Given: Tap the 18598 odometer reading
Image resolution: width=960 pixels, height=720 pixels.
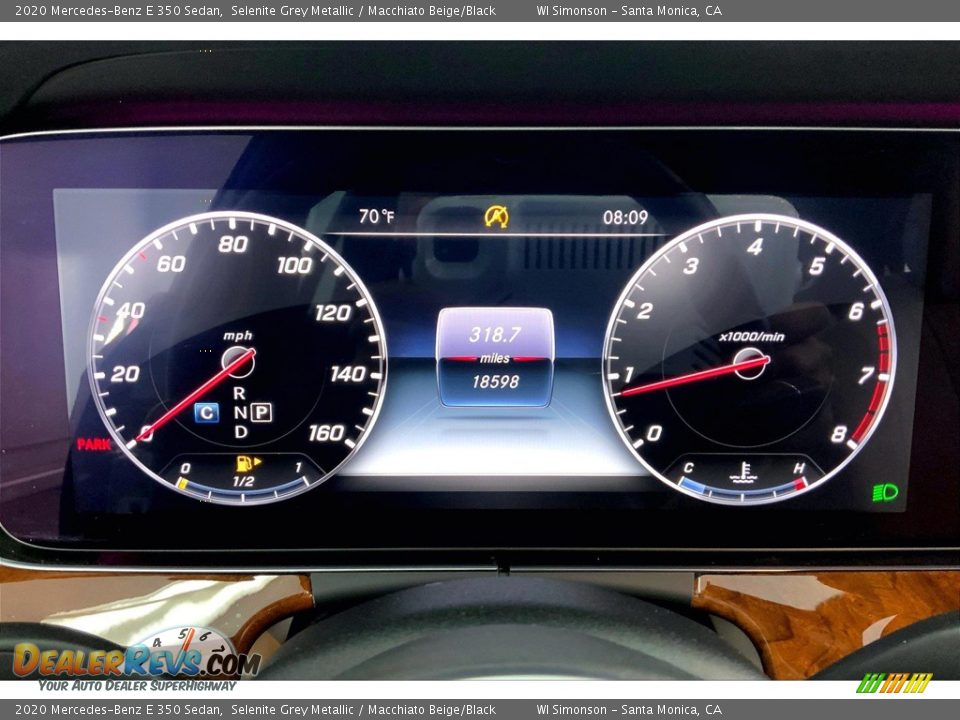Looking at the screenshot, I should pyautogui.click(x=495, y=382).
